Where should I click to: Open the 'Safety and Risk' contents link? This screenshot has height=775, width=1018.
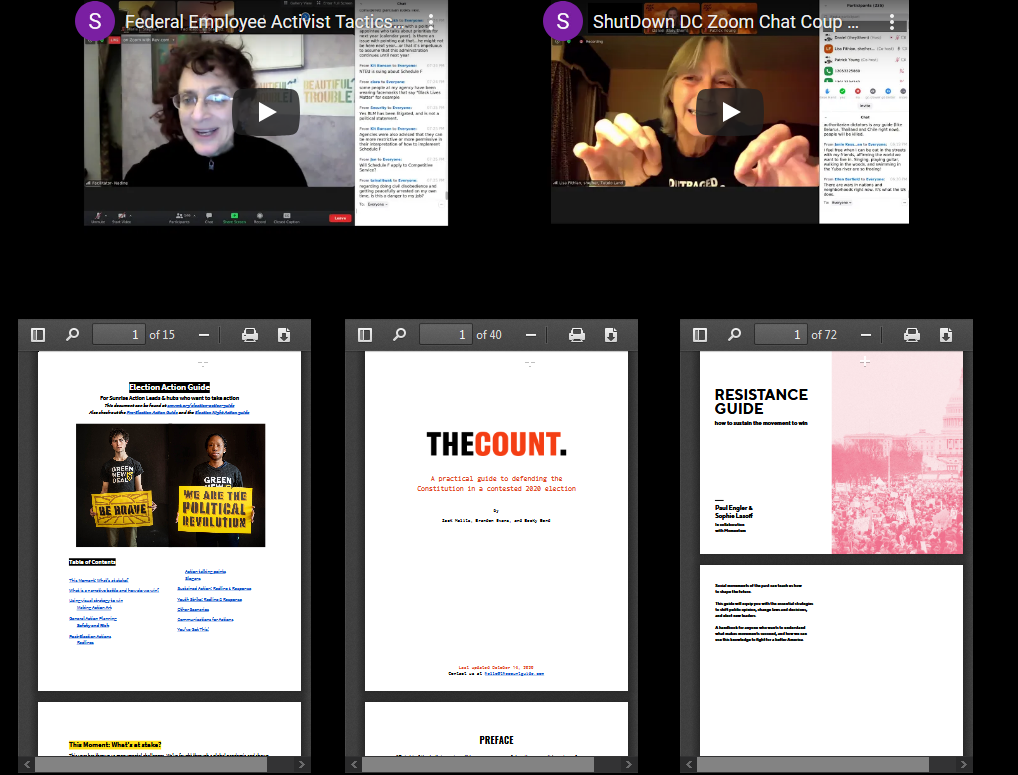pos(93,626)
